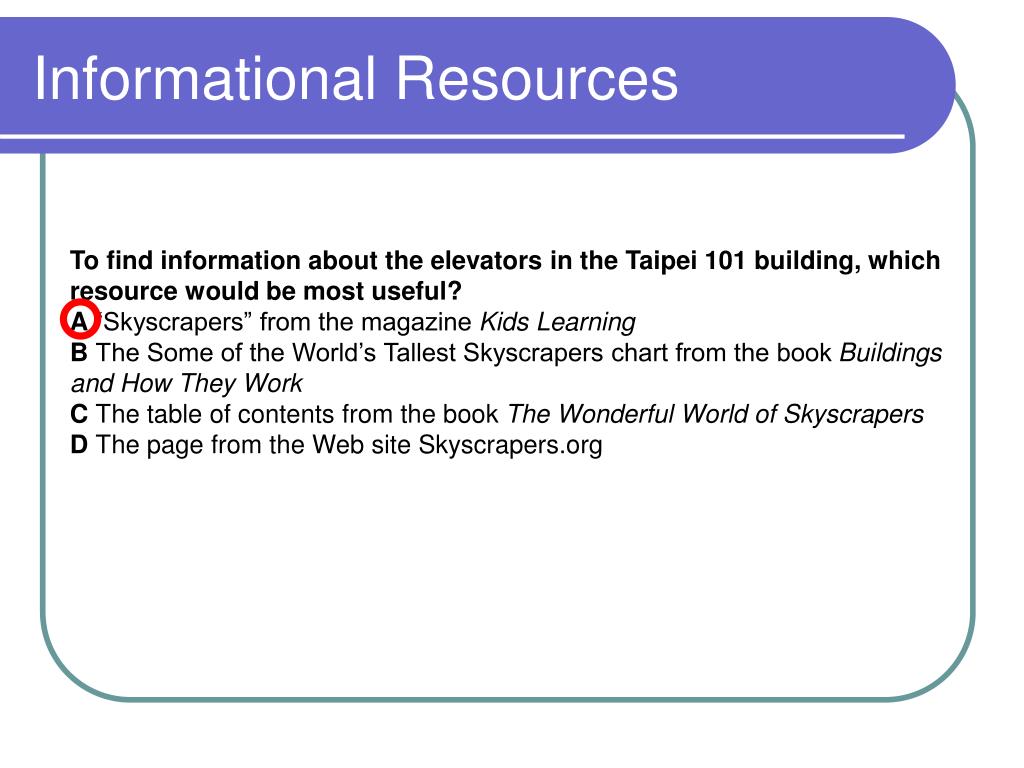The height and width of the screenshot is (768, 1024).
Task: Select answer B, Tallest Skyscrapers chart option
Action: [506, 368]
